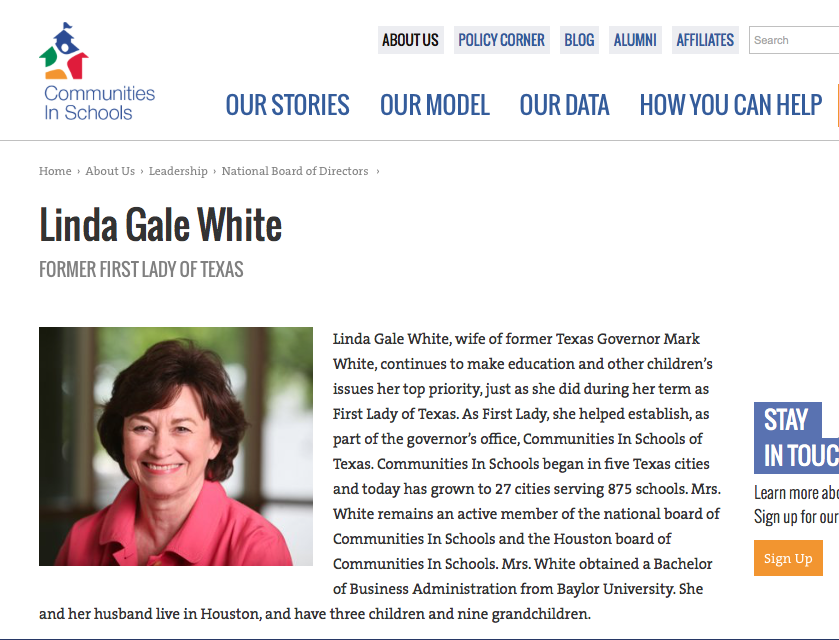Navigate to Our Model
This screenshot has width=839, height=640.
click(x=434, y=105)
